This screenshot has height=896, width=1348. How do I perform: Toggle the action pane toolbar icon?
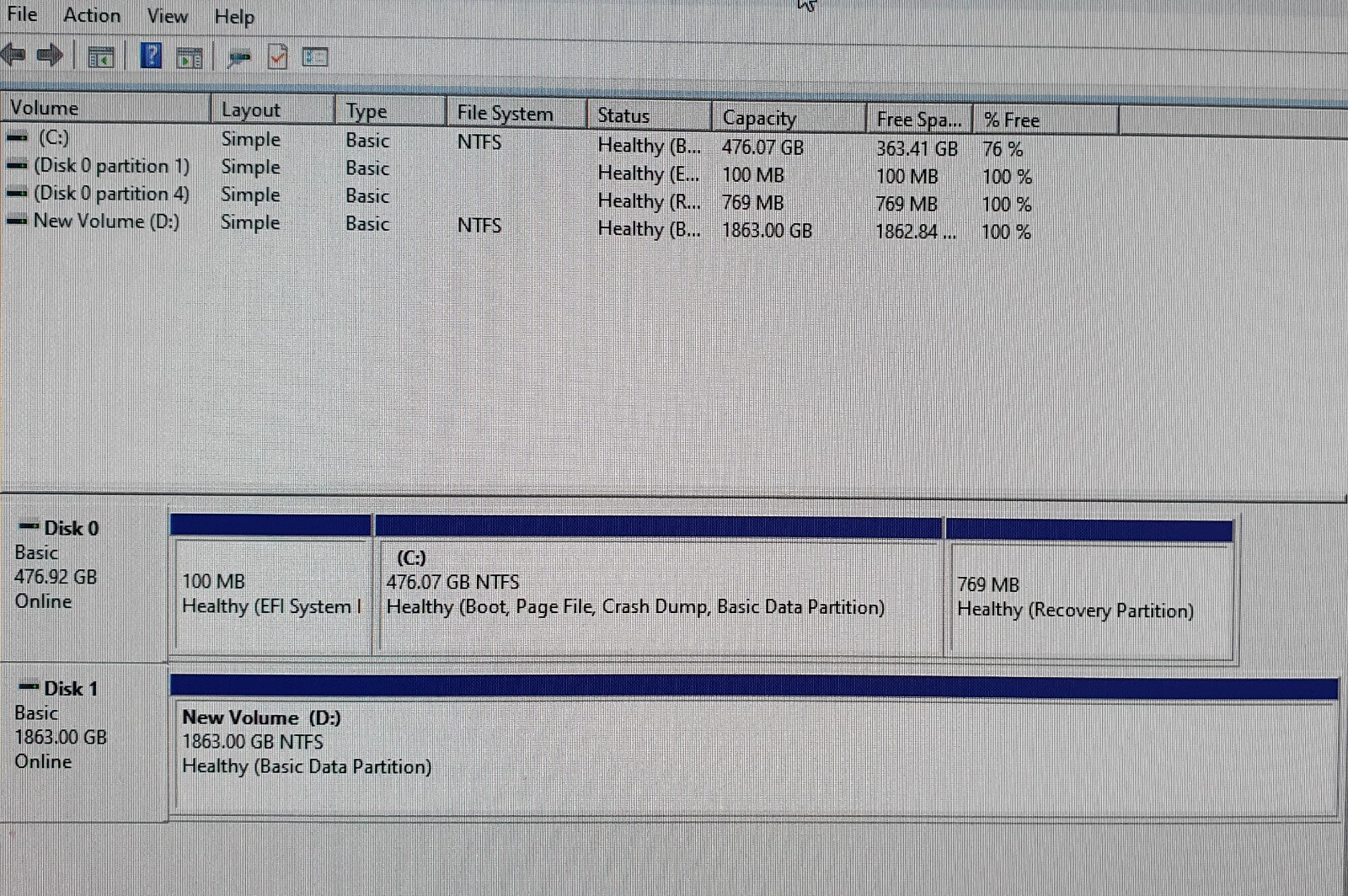coord(190,57)
